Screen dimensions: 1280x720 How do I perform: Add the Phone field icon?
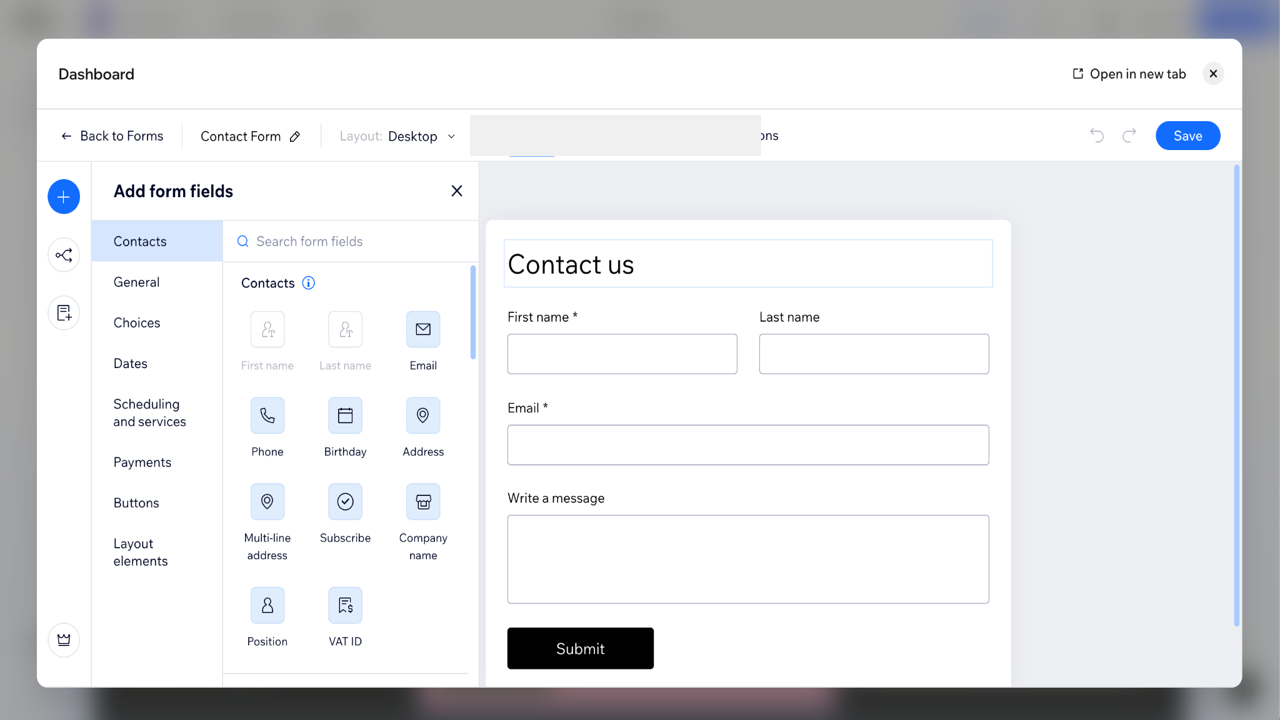click(267, 415)
